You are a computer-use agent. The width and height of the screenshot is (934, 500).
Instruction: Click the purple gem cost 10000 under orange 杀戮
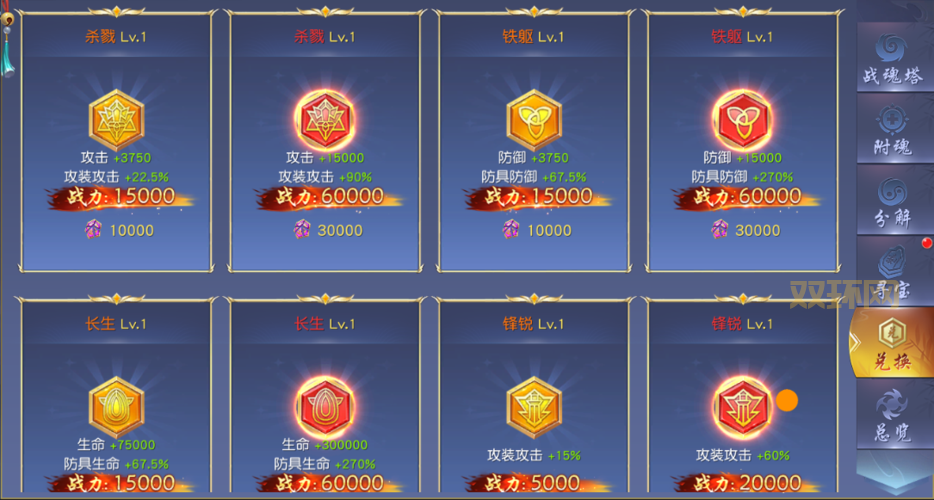pyautogui.click(x=119, y=230)
